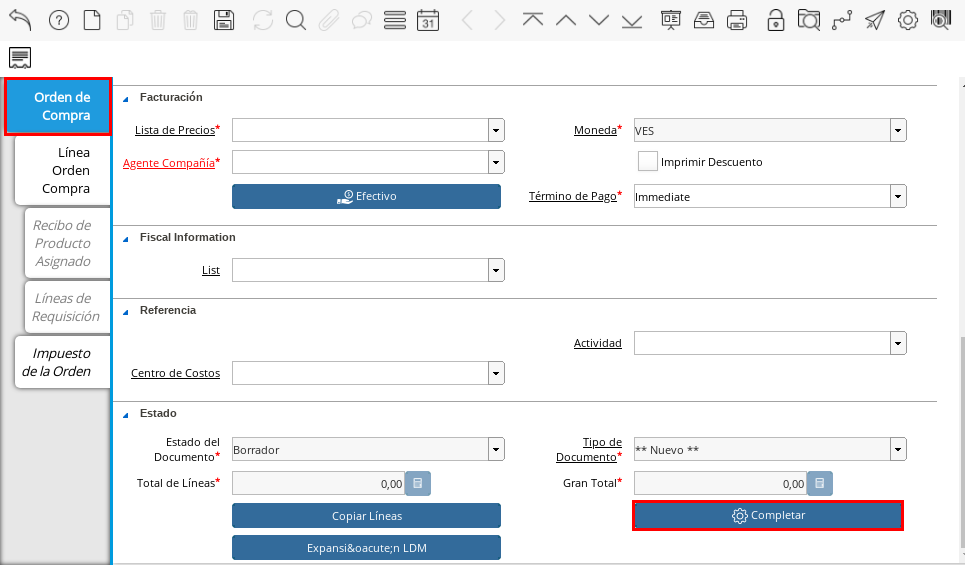
Task: Select the Orden de Compra tab
Action: (58, 107)
